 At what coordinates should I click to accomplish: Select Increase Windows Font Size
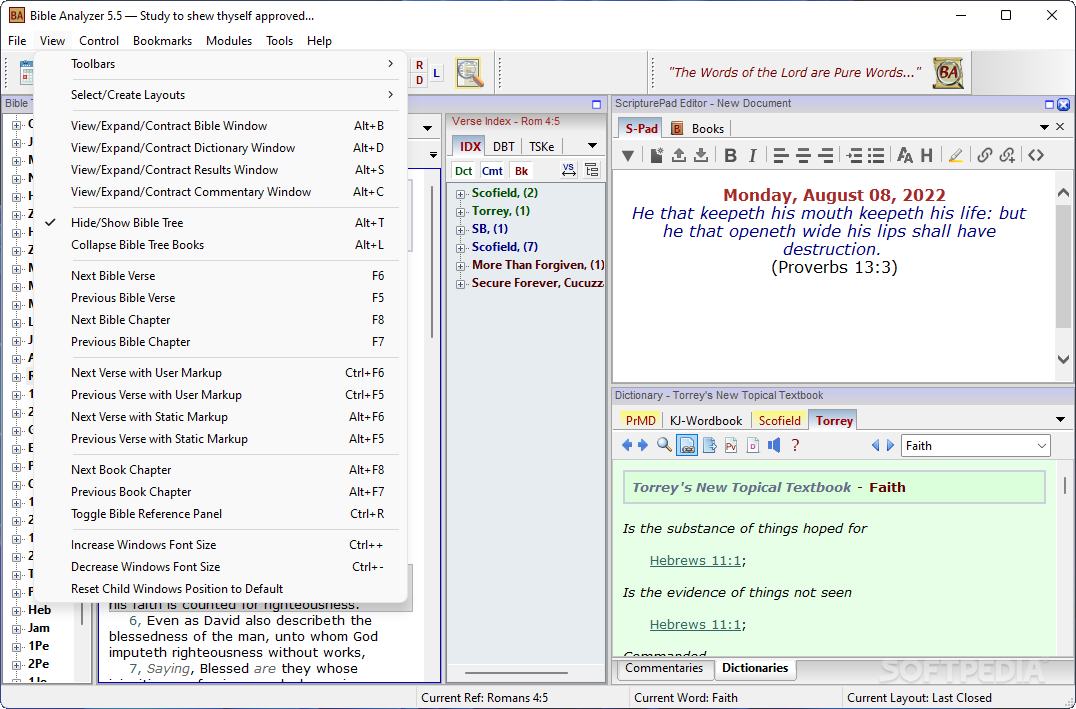(x=220, y=545)
